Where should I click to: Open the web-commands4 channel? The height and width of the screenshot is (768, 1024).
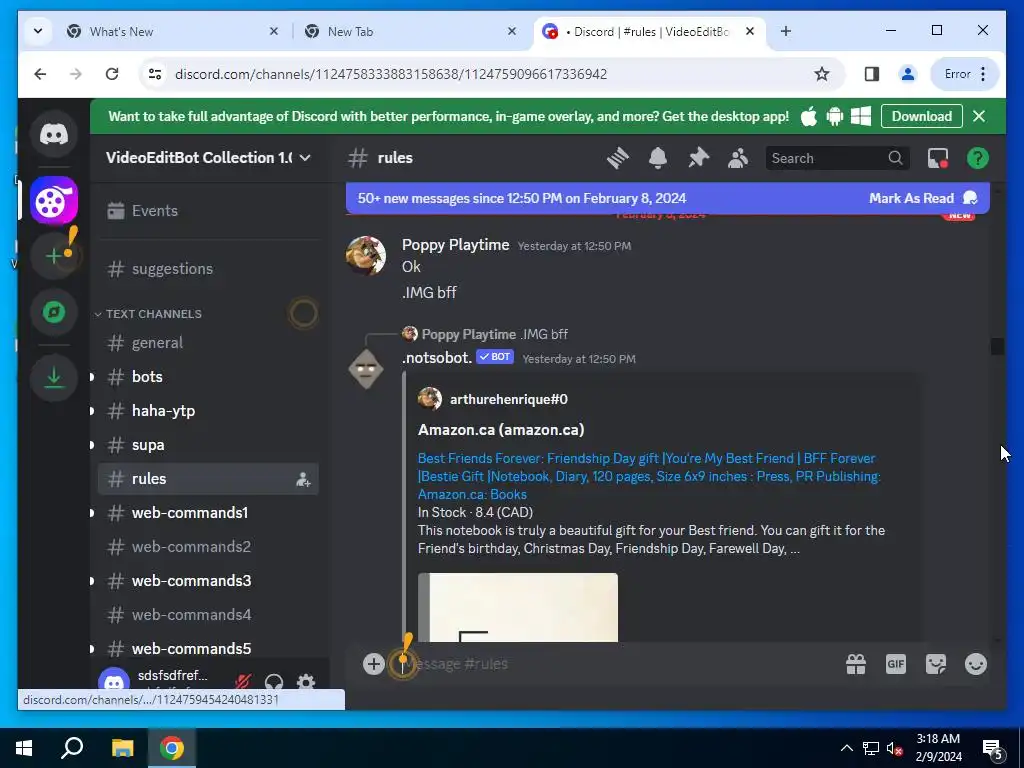coord(208,615)
